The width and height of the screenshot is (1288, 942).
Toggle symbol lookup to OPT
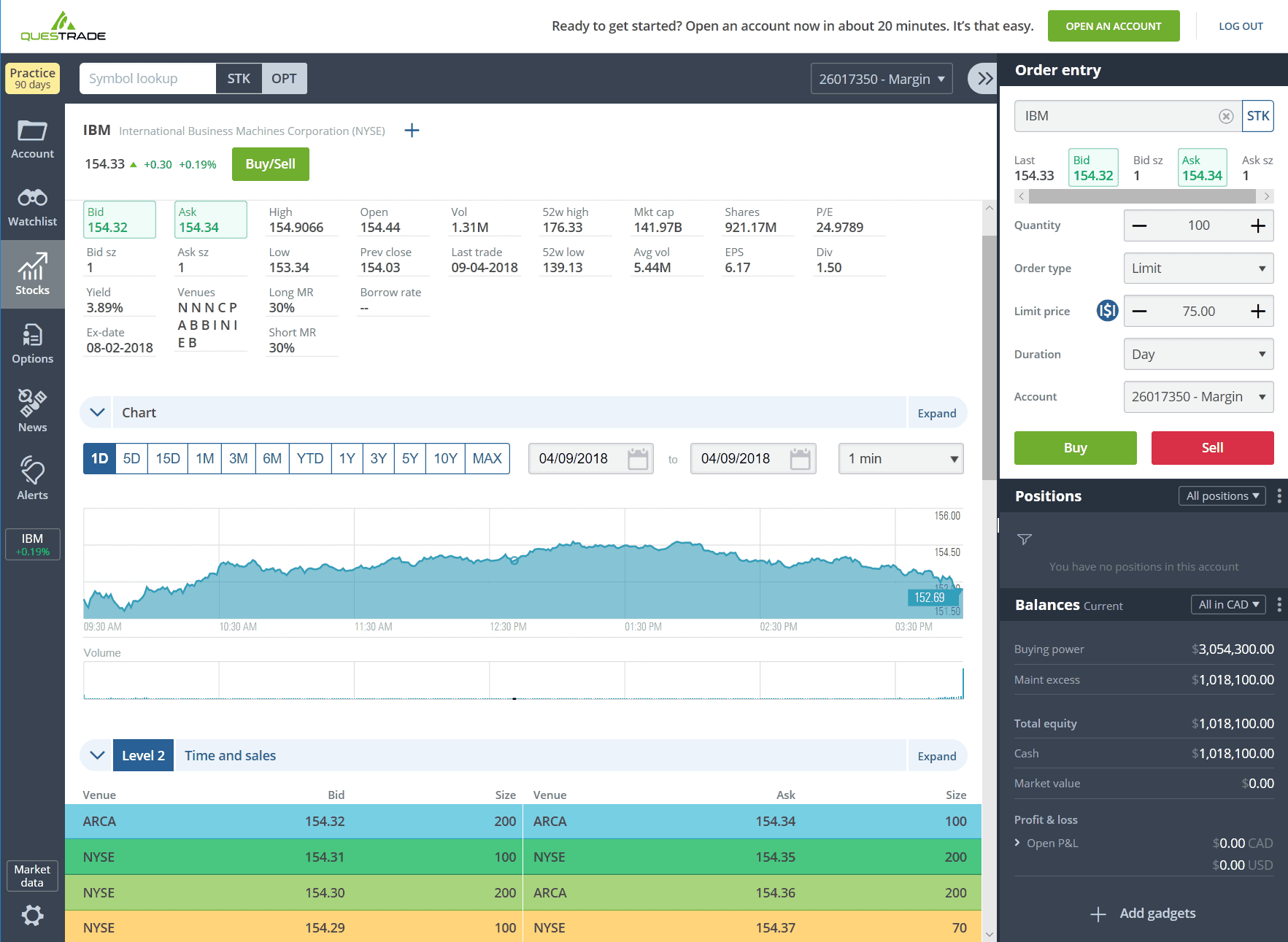(x=284, y=79)
